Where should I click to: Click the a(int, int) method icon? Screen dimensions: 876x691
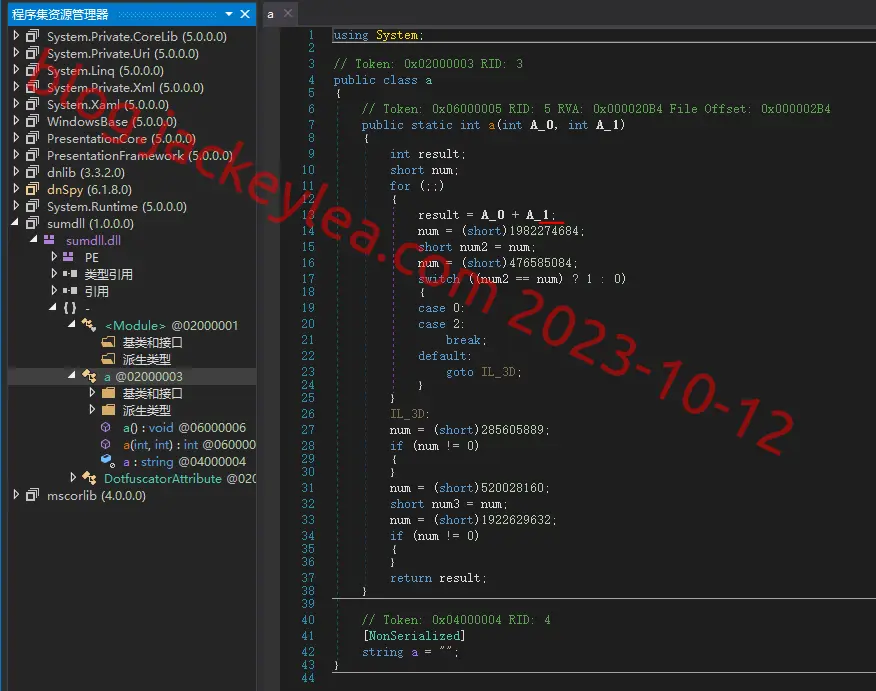pyautogui.click(x=106, y=444)
